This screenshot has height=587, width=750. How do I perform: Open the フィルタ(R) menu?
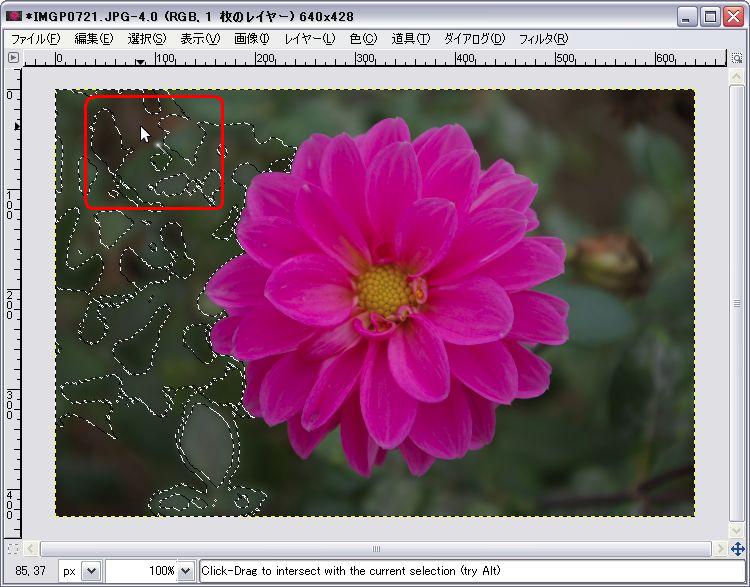coord(543,39)
